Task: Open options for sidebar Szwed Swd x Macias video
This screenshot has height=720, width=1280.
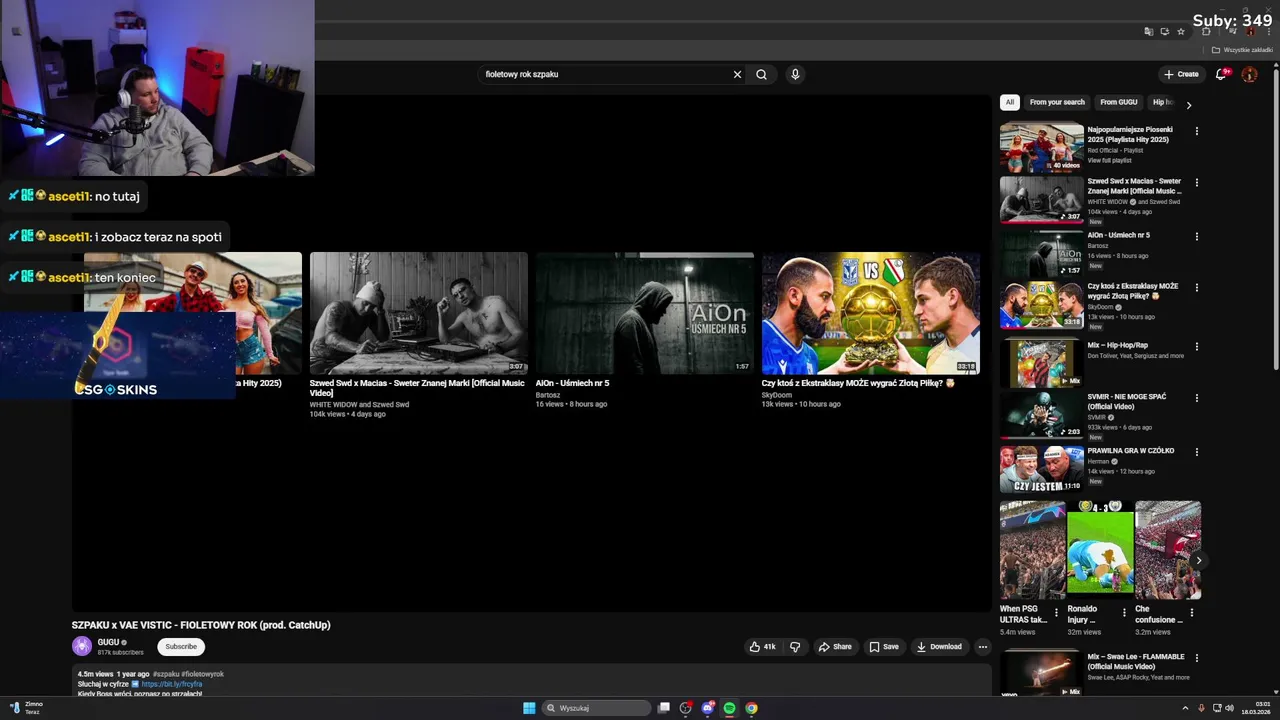Action: pyautogui.click(x=1196, y=183)
